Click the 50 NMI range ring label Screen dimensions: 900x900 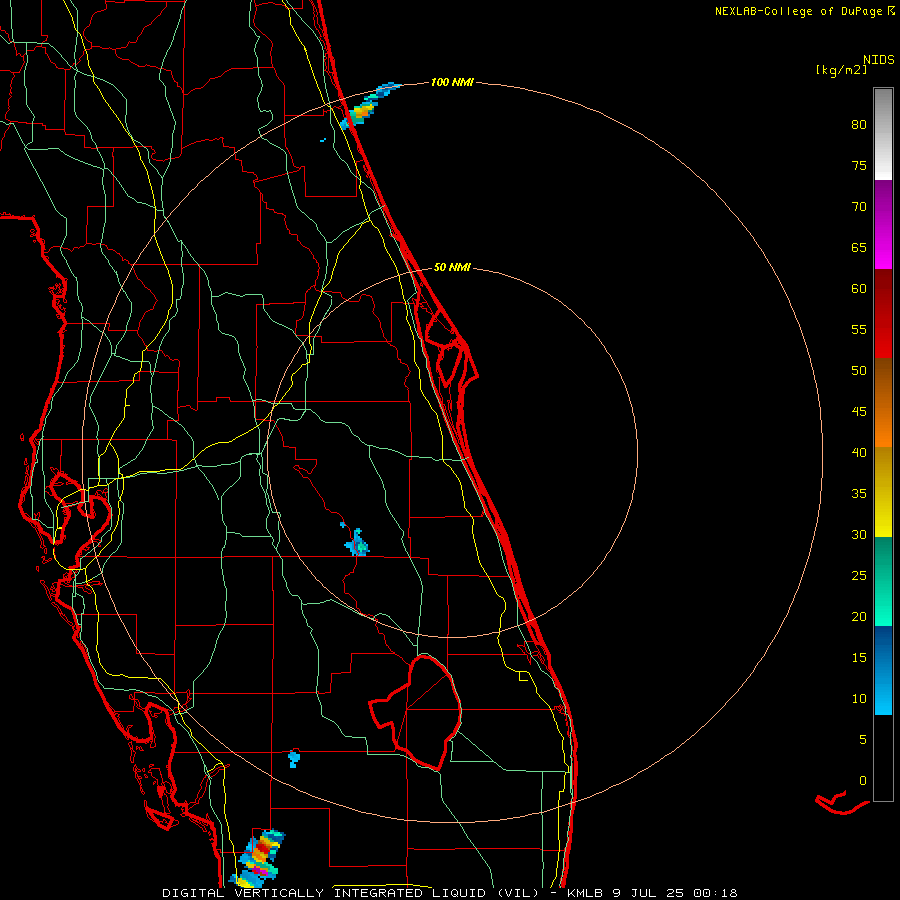coord(452,267)
